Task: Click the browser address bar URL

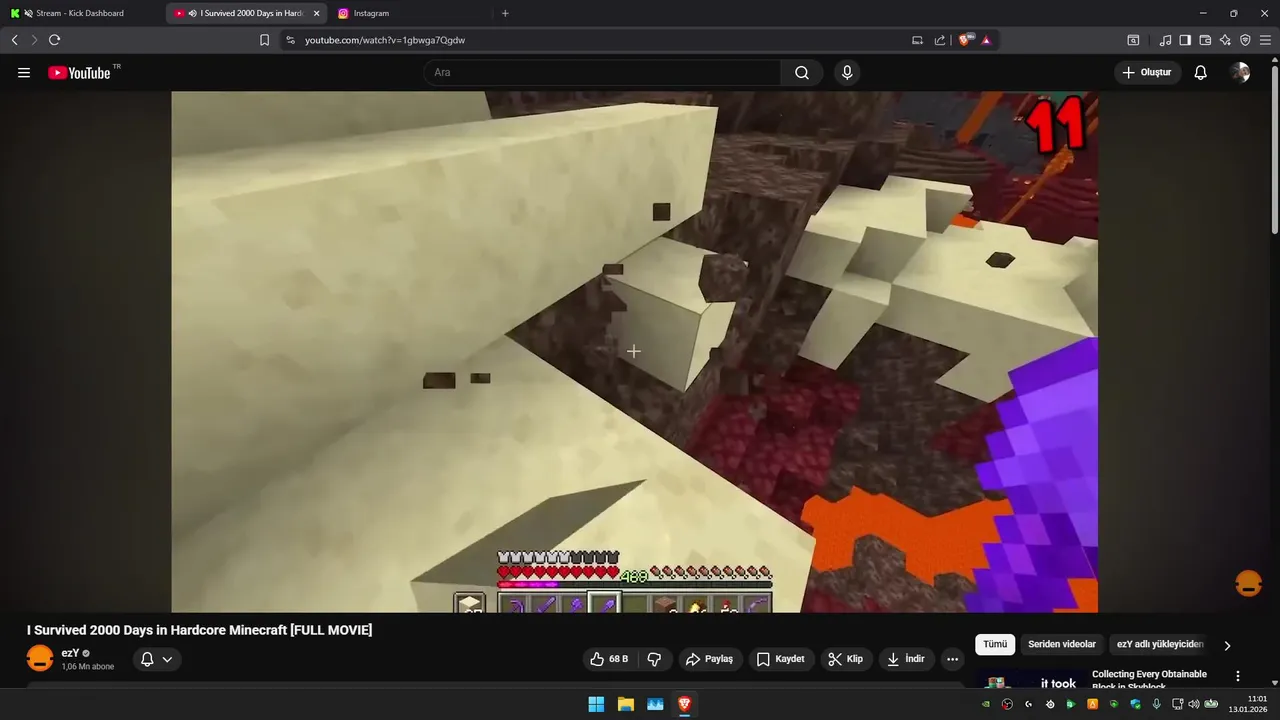Action: [385, 40]
